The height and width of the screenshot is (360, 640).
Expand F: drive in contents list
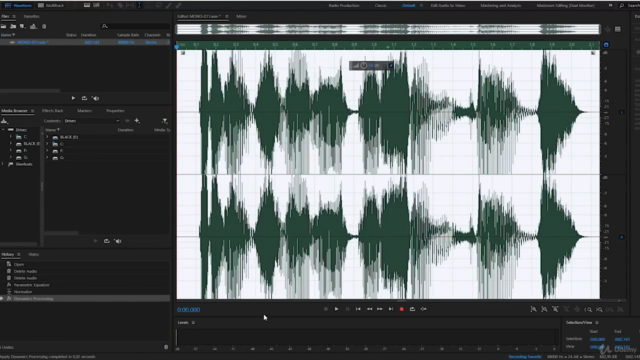tap(47, 151)
